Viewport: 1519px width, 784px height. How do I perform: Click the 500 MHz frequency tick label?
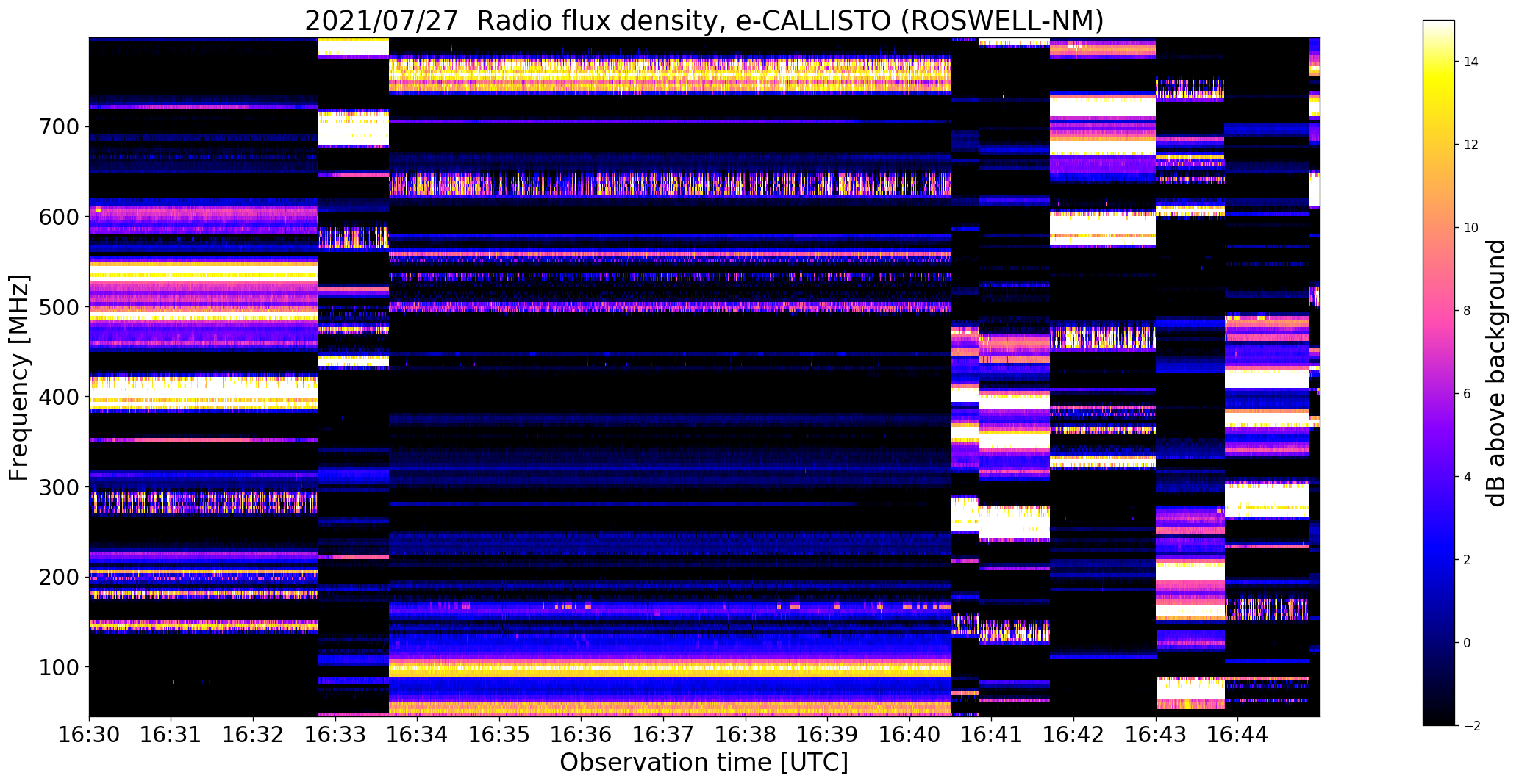pos(58,308)
